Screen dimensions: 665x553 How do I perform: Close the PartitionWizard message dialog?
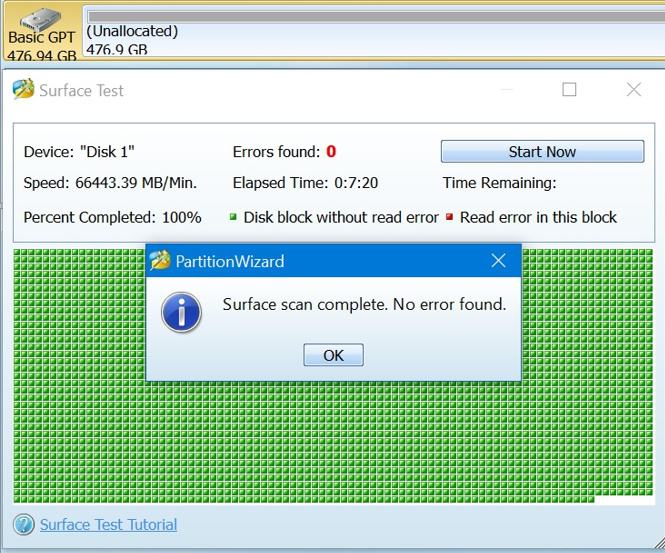coord(498,260)
